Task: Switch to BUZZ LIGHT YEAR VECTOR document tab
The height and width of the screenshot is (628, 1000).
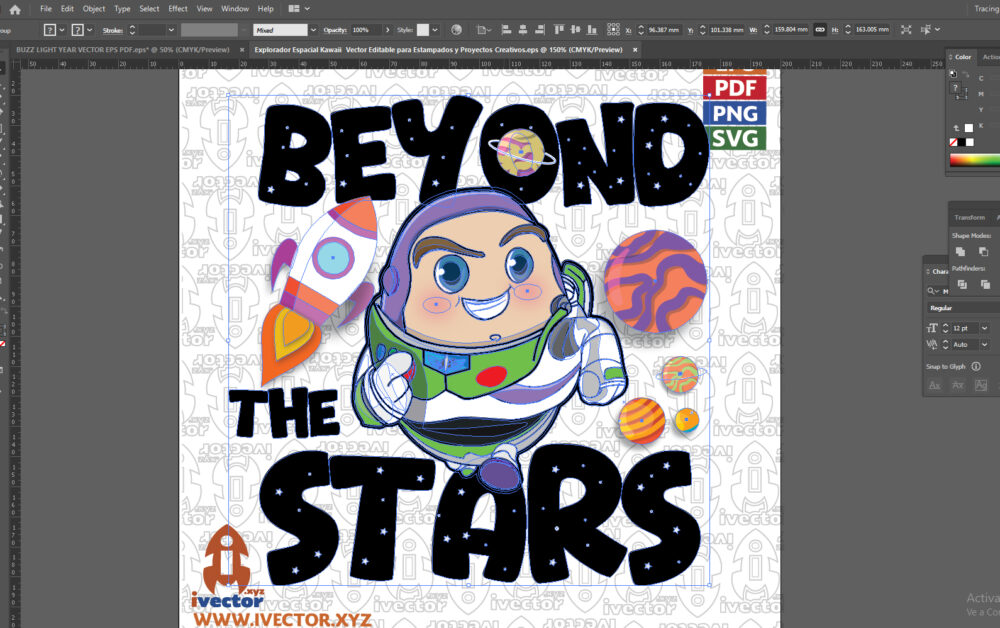Action: [122, 50]
